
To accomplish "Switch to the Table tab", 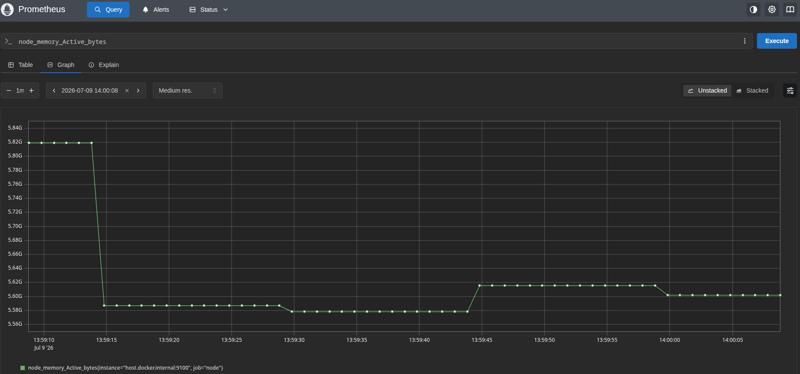I will point(20,65).
